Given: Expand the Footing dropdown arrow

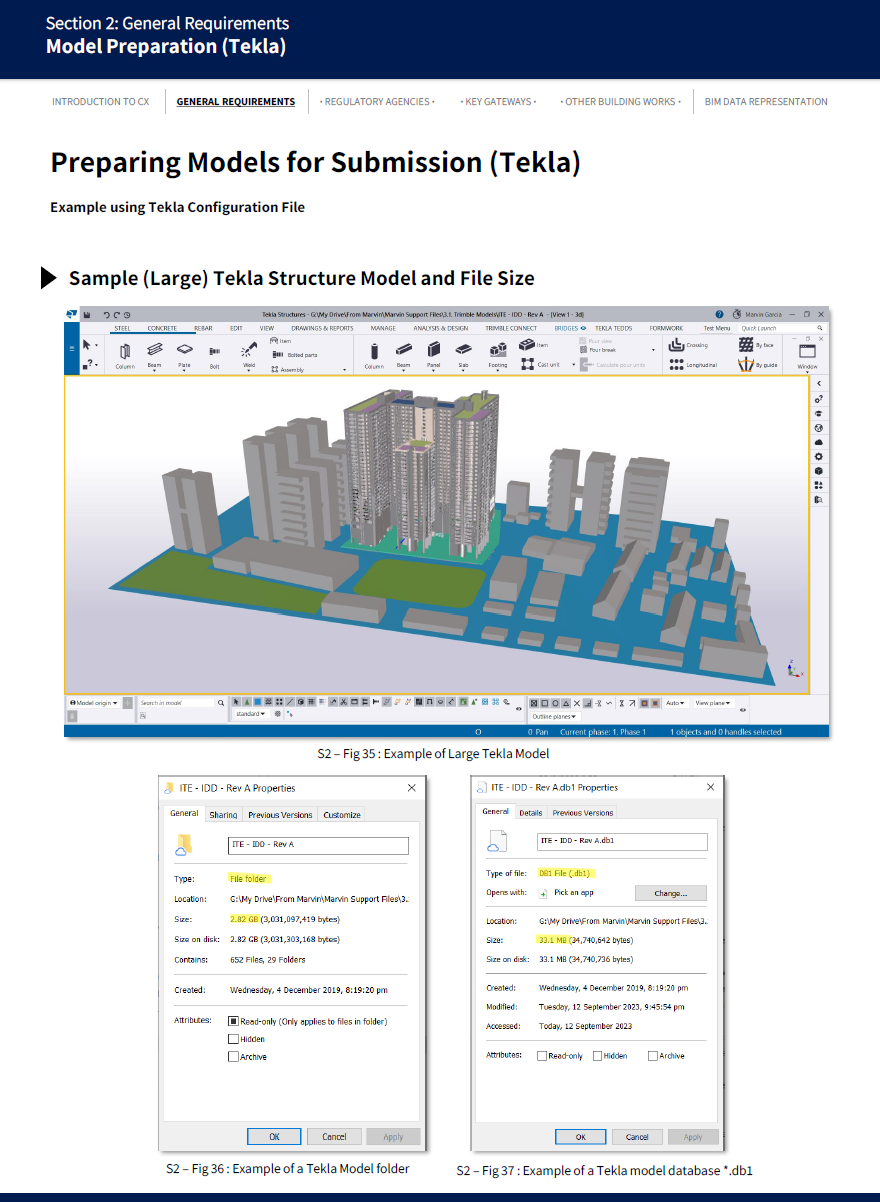Looking at the screenshot, I should (x=498, y=372).
